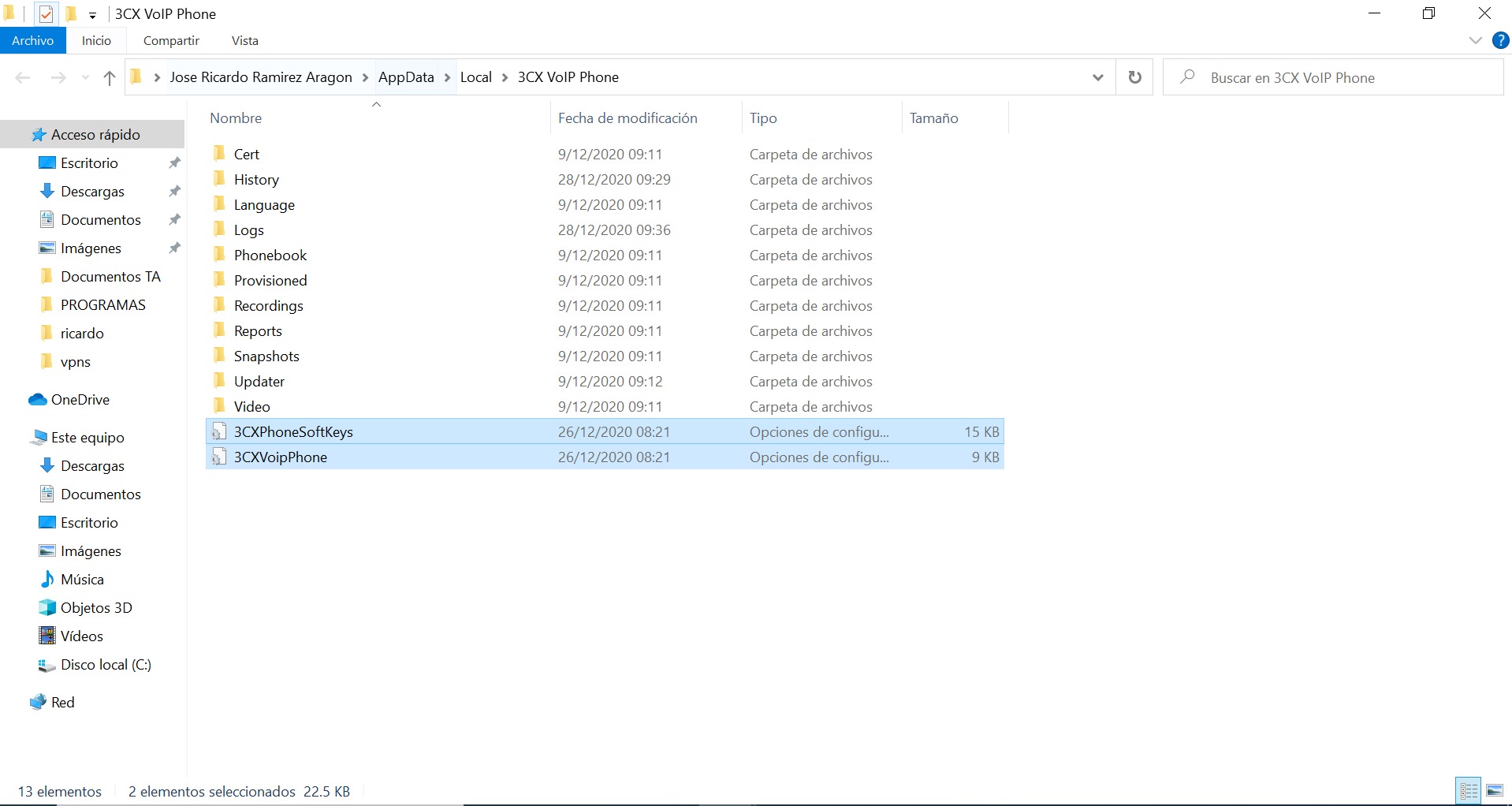Open the PROGRAMAS sidebar folder
Screen dimensions: 1512x806
(102, 305)
